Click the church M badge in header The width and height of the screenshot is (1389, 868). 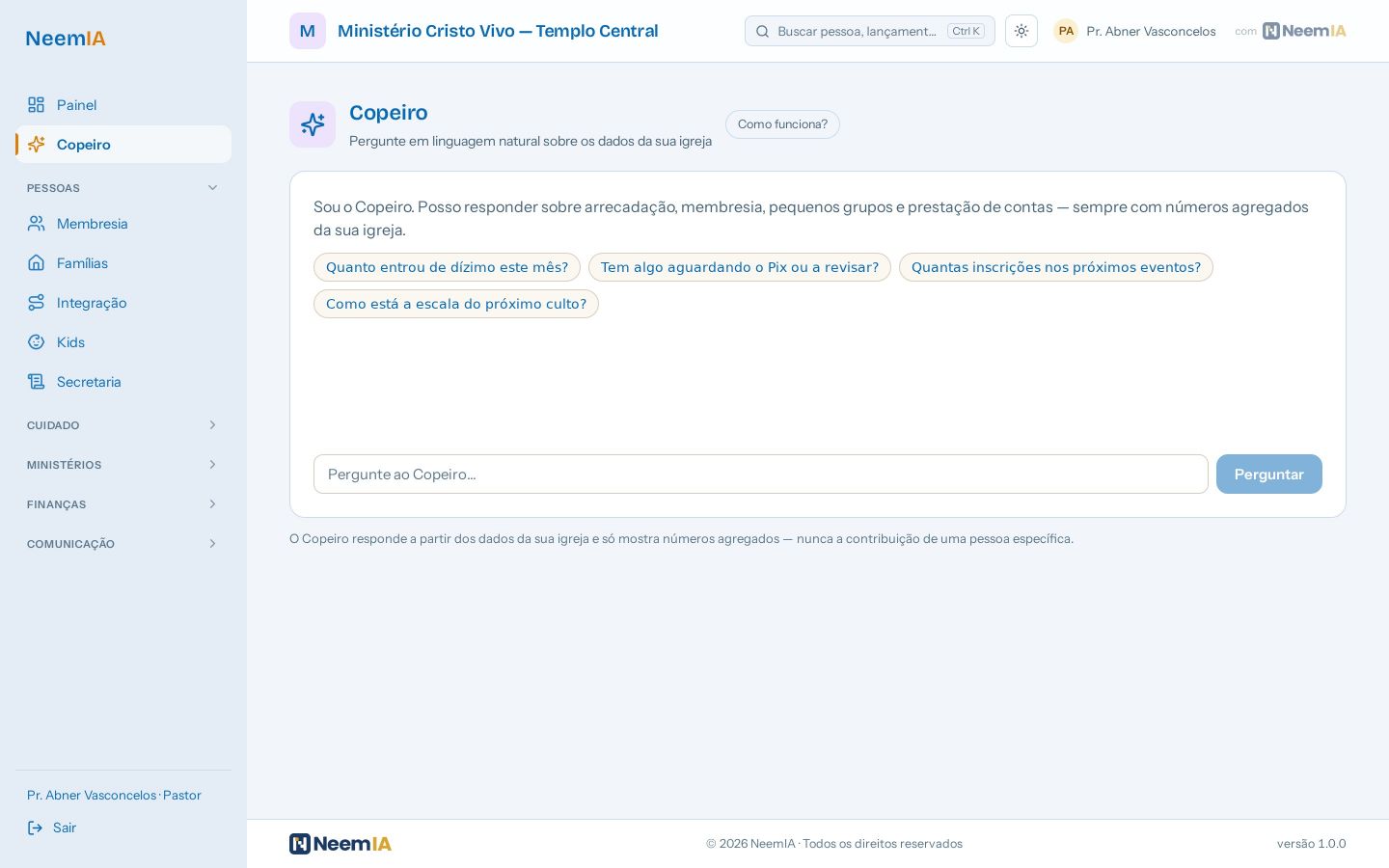click(308, 31)
